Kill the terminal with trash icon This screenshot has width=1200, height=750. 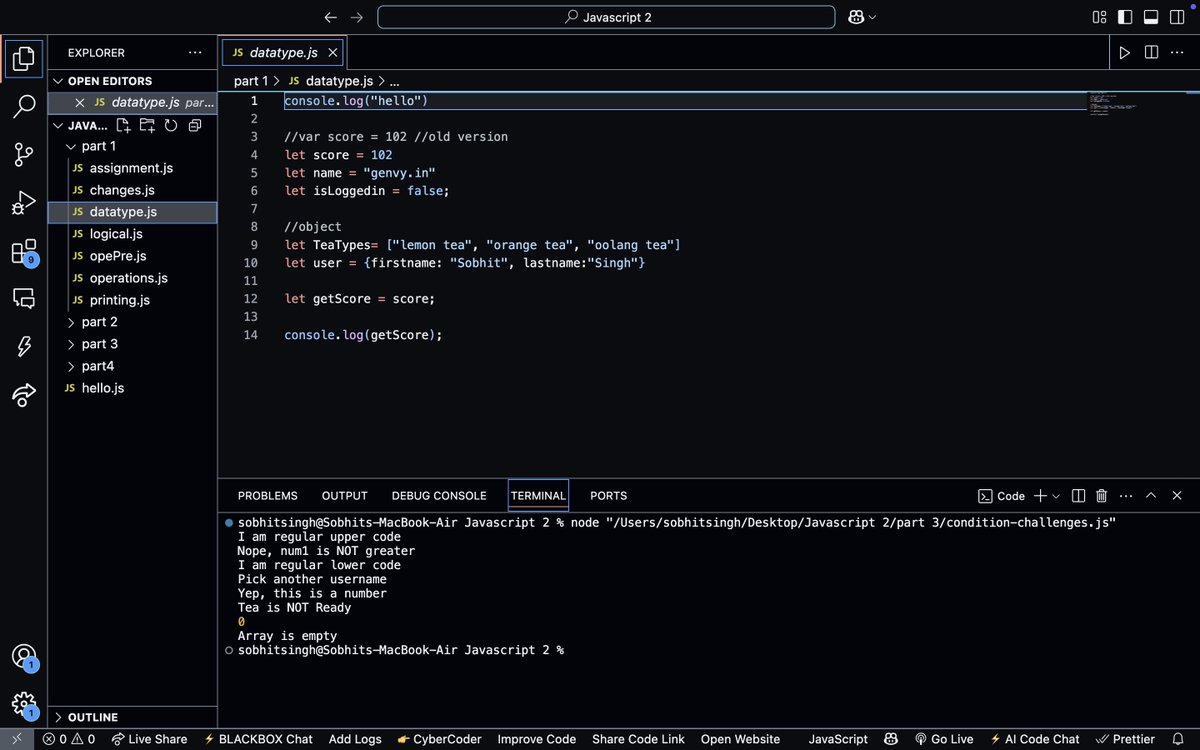[1101, 495]
